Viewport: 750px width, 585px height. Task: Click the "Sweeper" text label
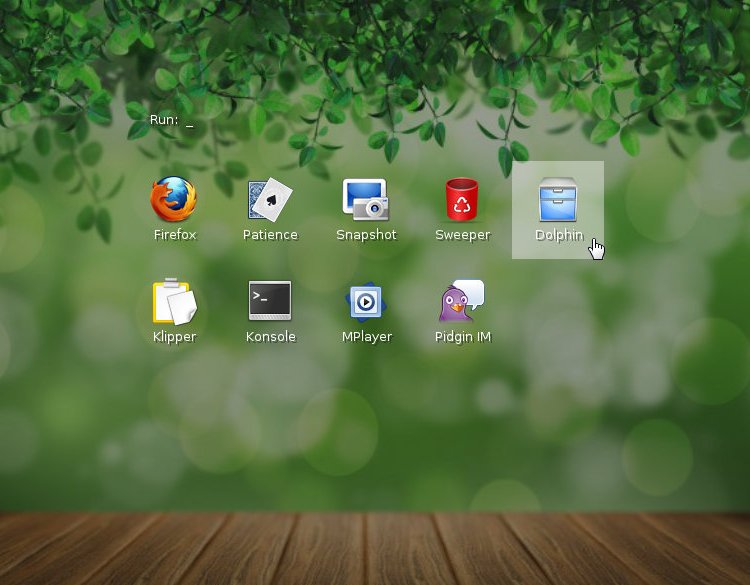tap(463, 235)
